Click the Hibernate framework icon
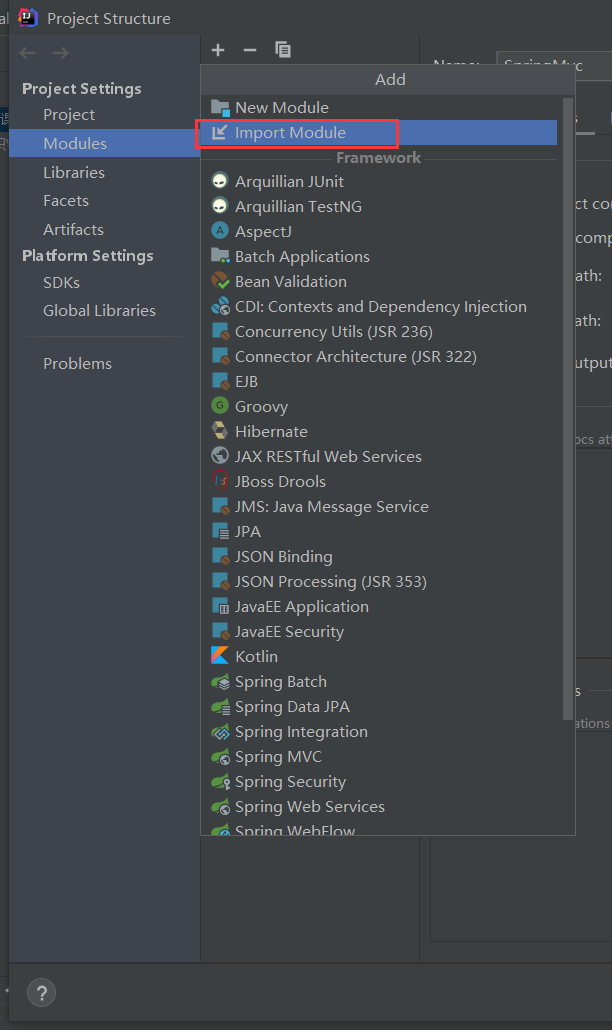612x1030 pixels. pyautogui.click(x=220, y=431)
